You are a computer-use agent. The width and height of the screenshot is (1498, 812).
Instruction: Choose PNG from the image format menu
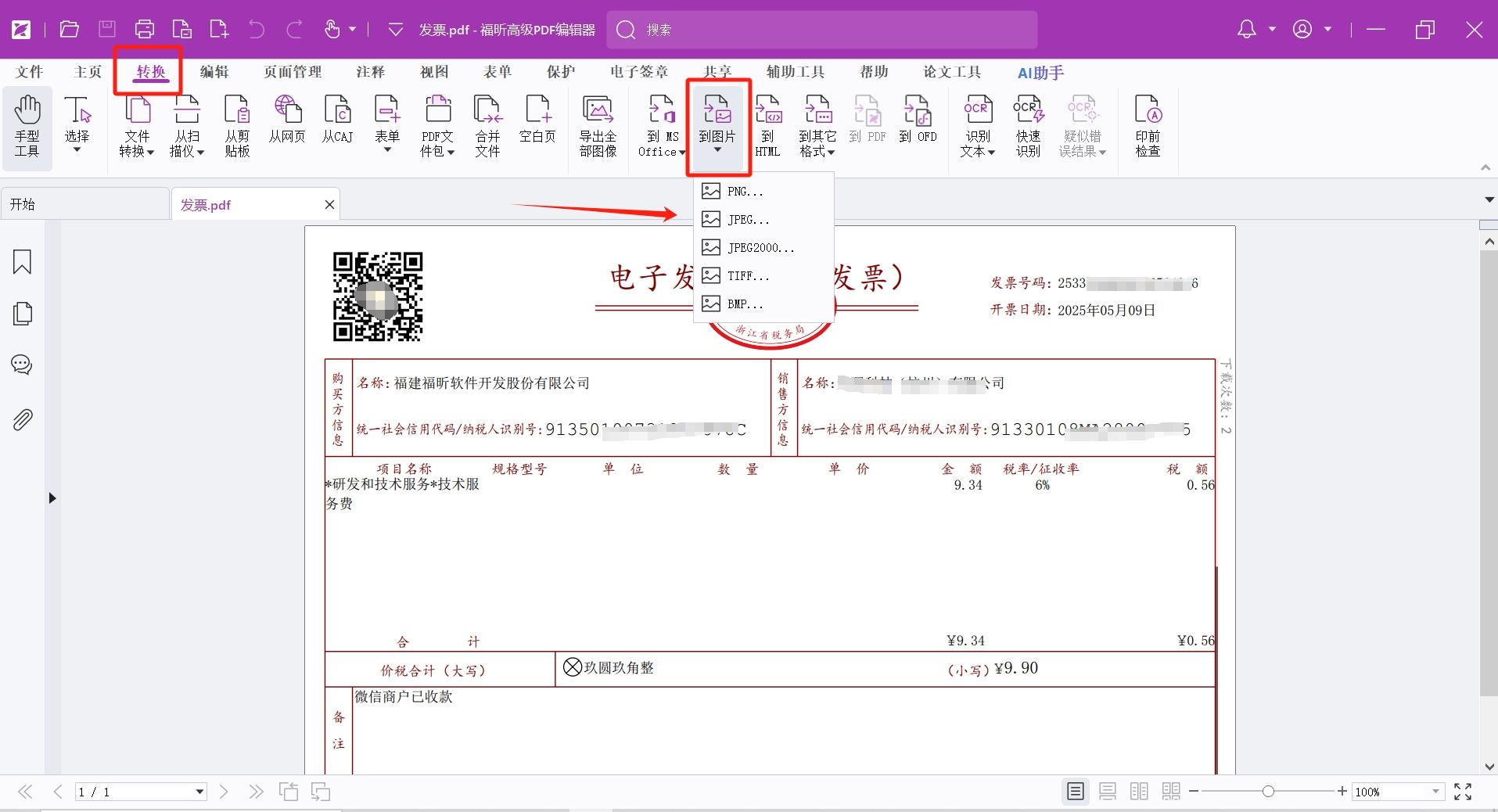tap(764, 191)
